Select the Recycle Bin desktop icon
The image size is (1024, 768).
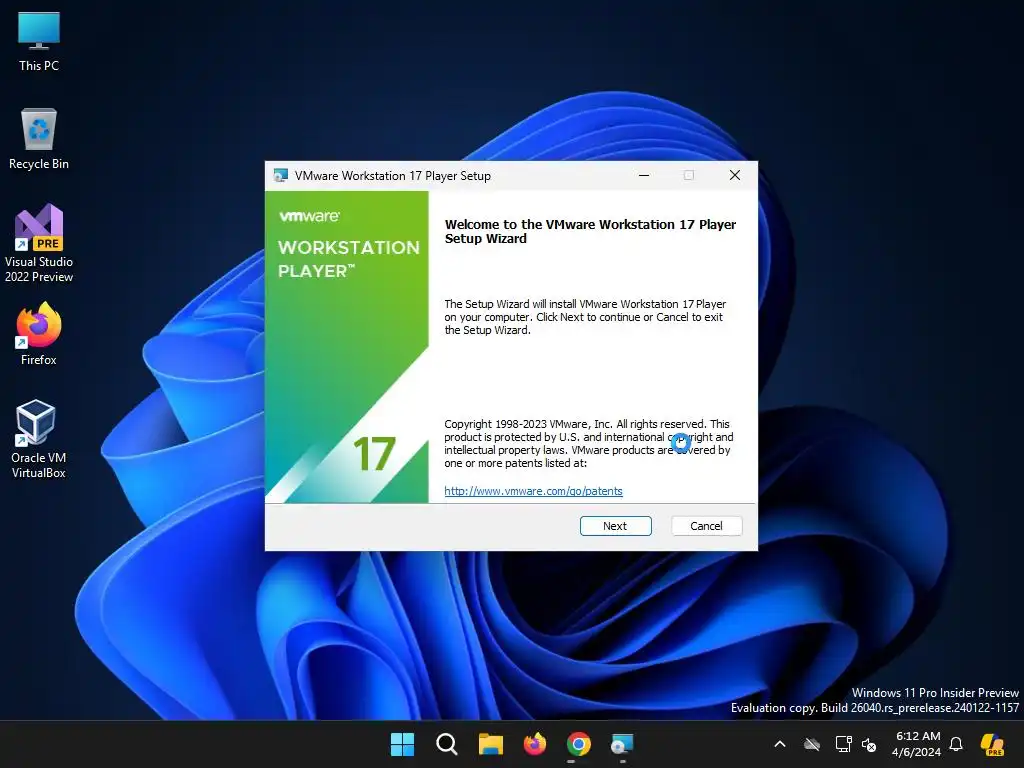pos(39,139)
